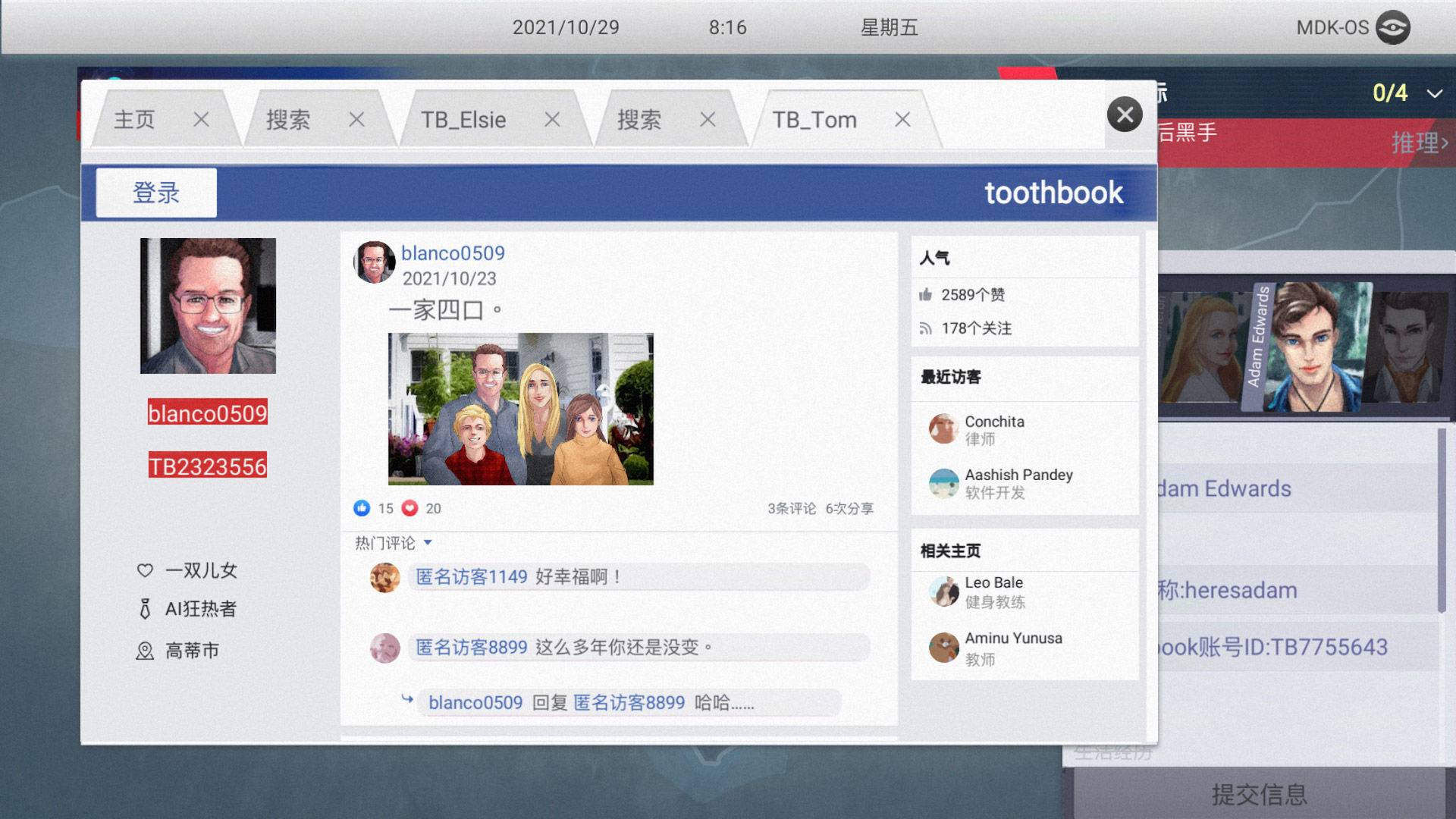Click the 登录 login button

tap(155, 193)
